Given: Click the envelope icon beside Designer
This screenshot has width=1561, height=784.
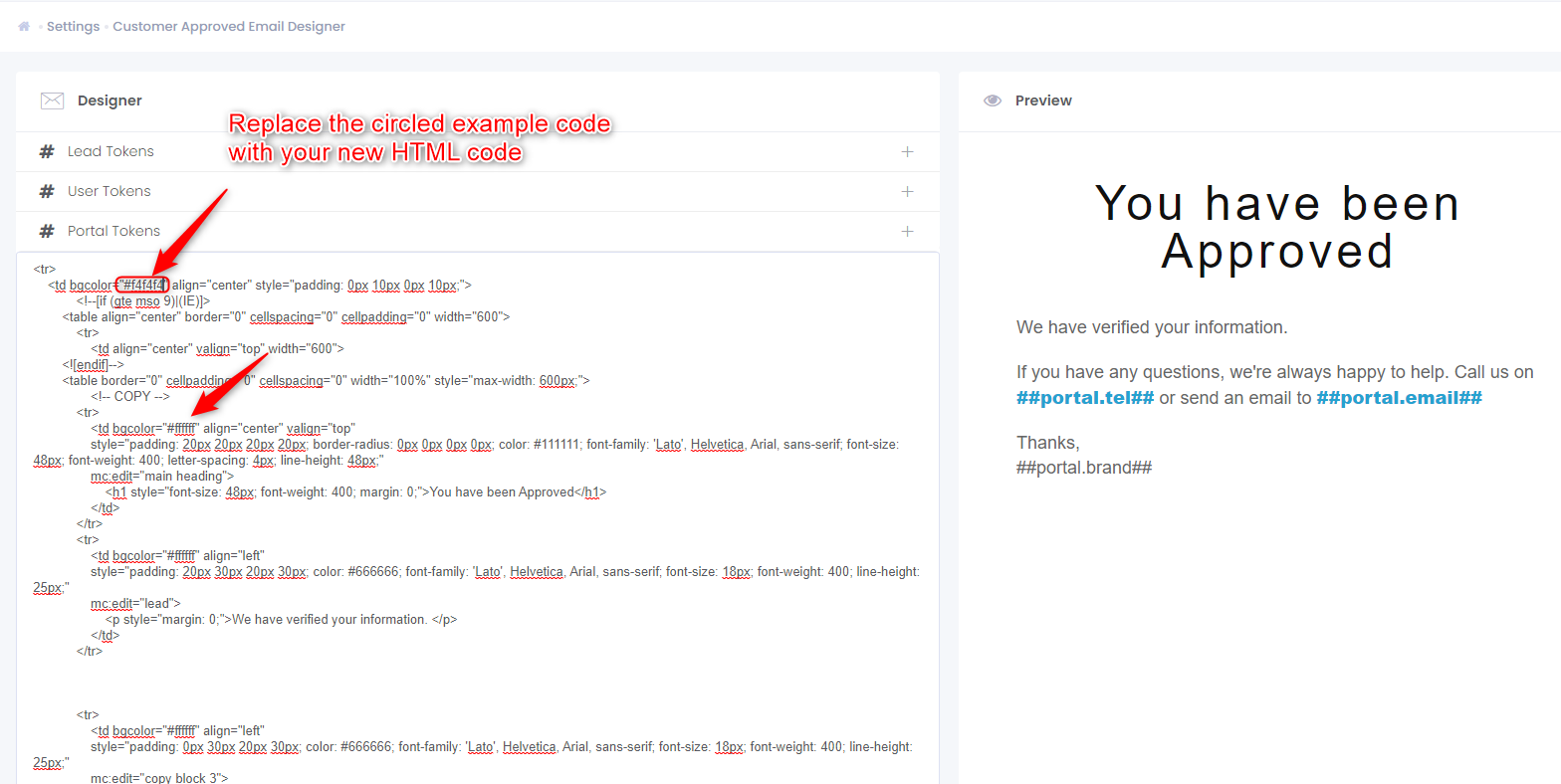Looking at the screenshot, I should tap(52, 100).
